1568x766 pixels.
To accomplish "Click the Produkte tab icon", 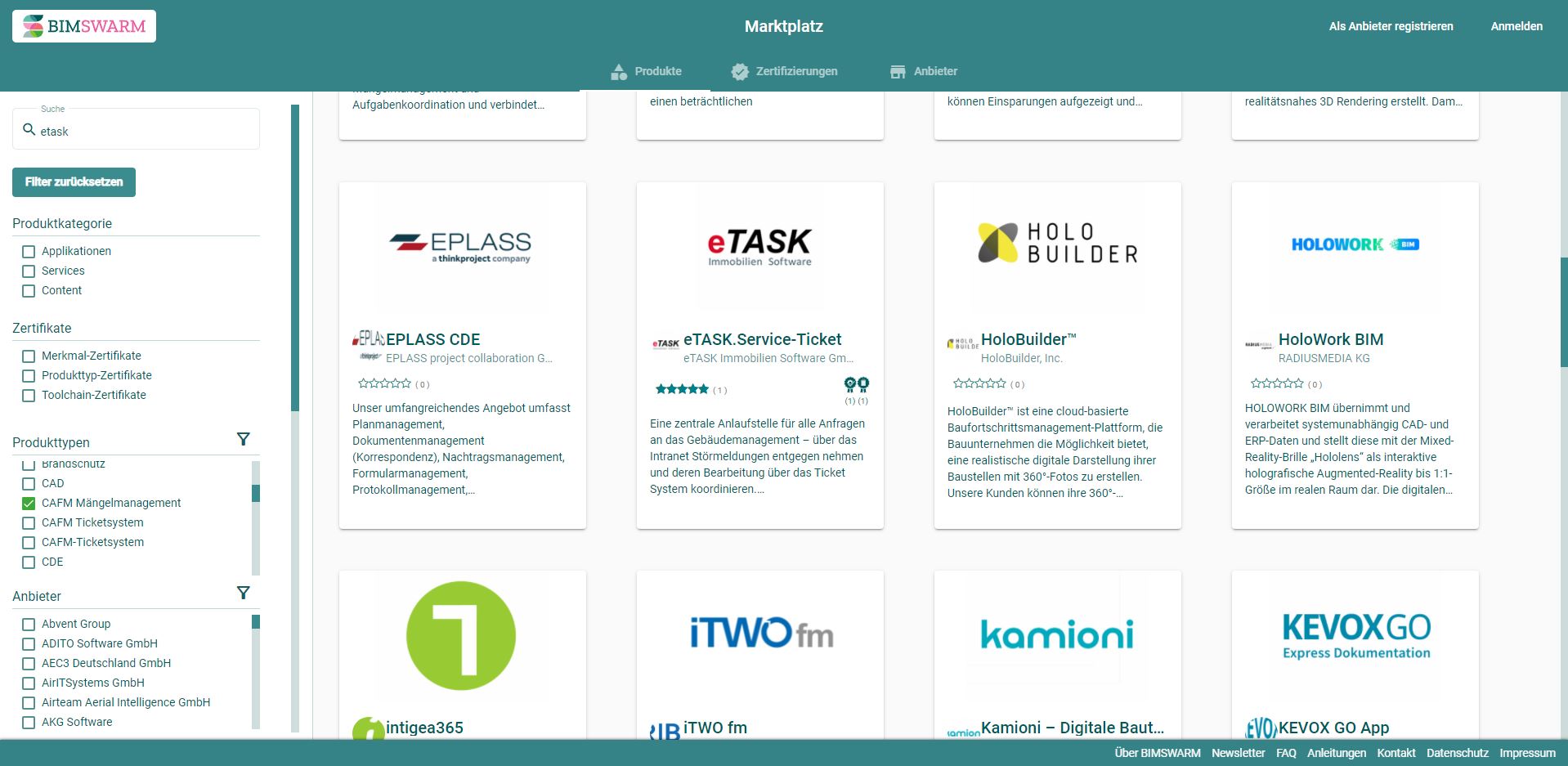I will pyautogui.click(x=619, y=72).
